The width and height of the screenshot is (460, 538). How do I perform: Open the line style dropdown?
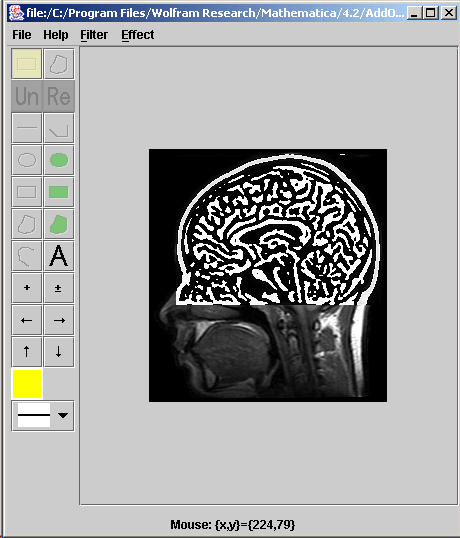pos(43,416)
